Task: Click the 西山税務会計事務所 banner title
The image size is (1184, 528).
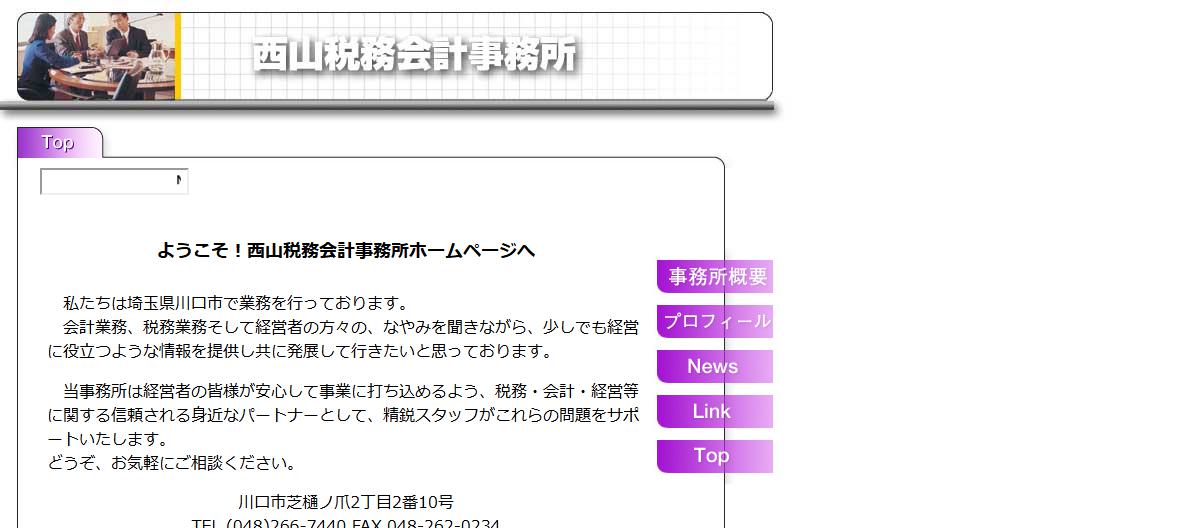Action: click(415, 55)
